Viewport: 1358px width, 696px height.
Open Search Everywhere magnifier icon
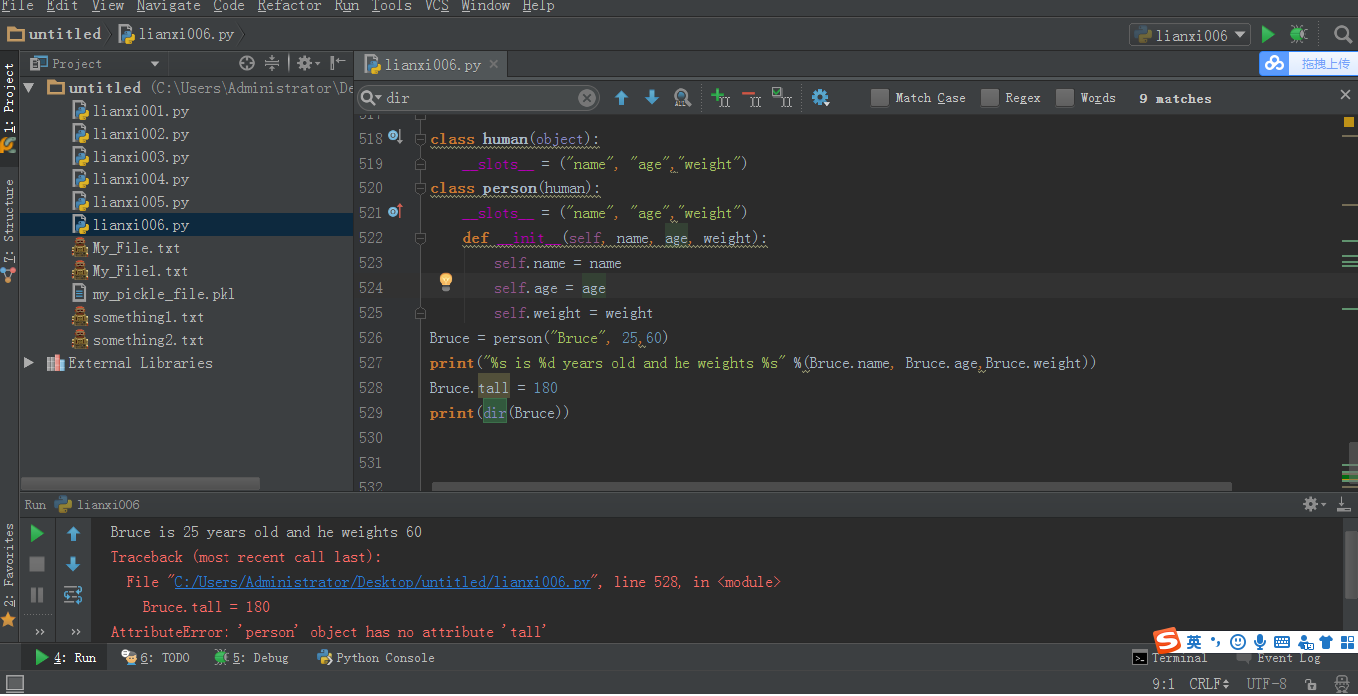(1342, 35)
